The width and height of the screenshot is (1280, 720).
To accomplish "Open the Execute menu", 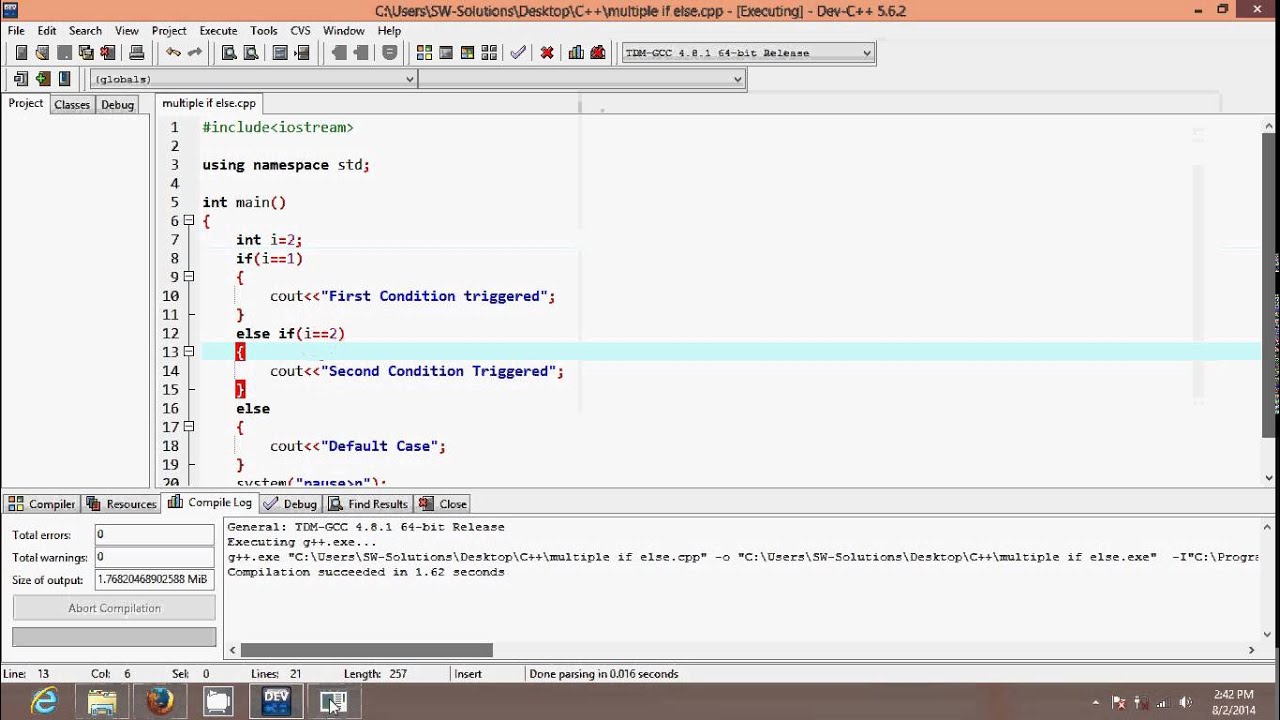I will coord(218,31).
